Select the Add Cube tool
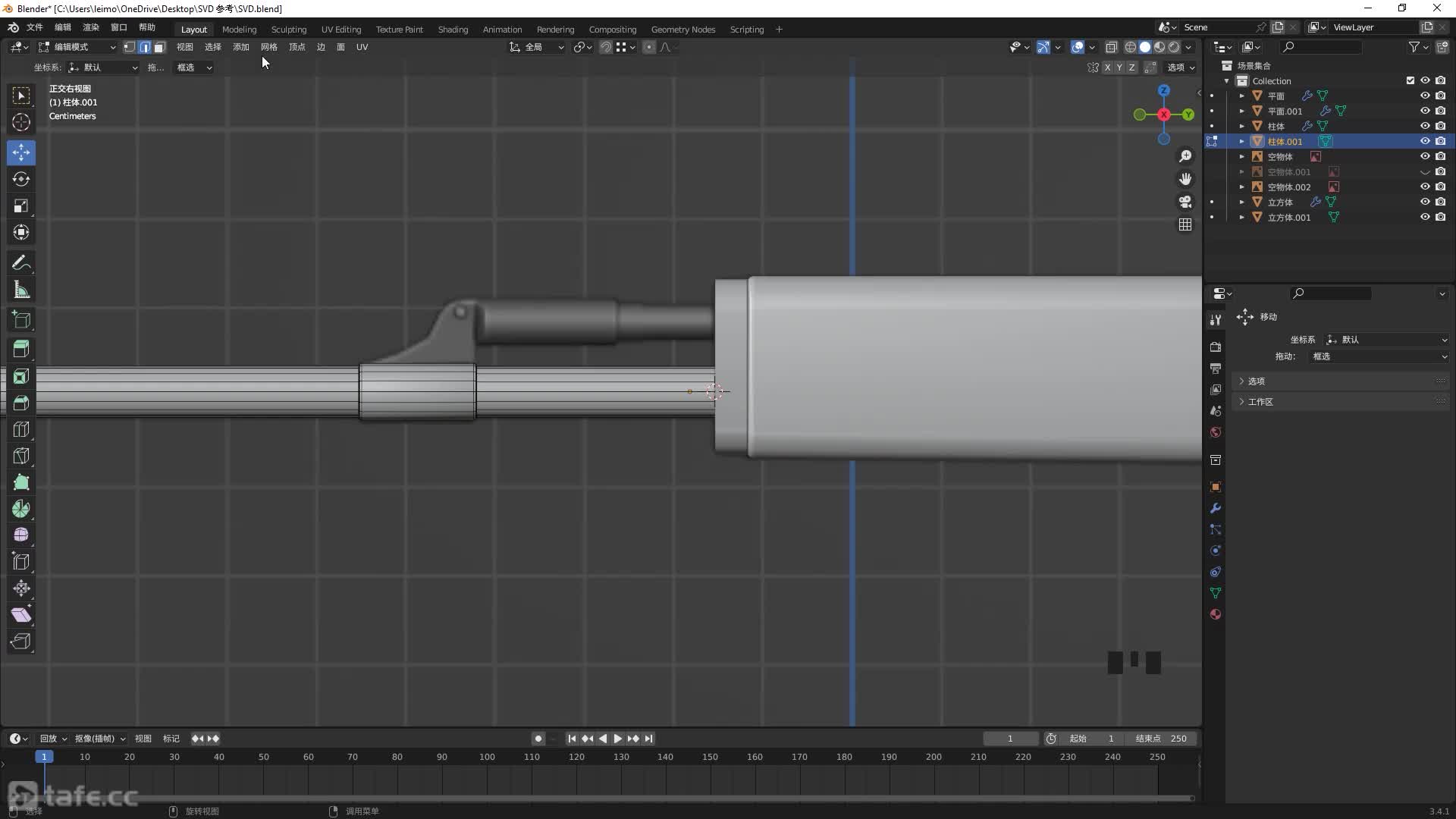Image resolution: width=1456 pixels, height=819 pixels. tap(21, 319)
